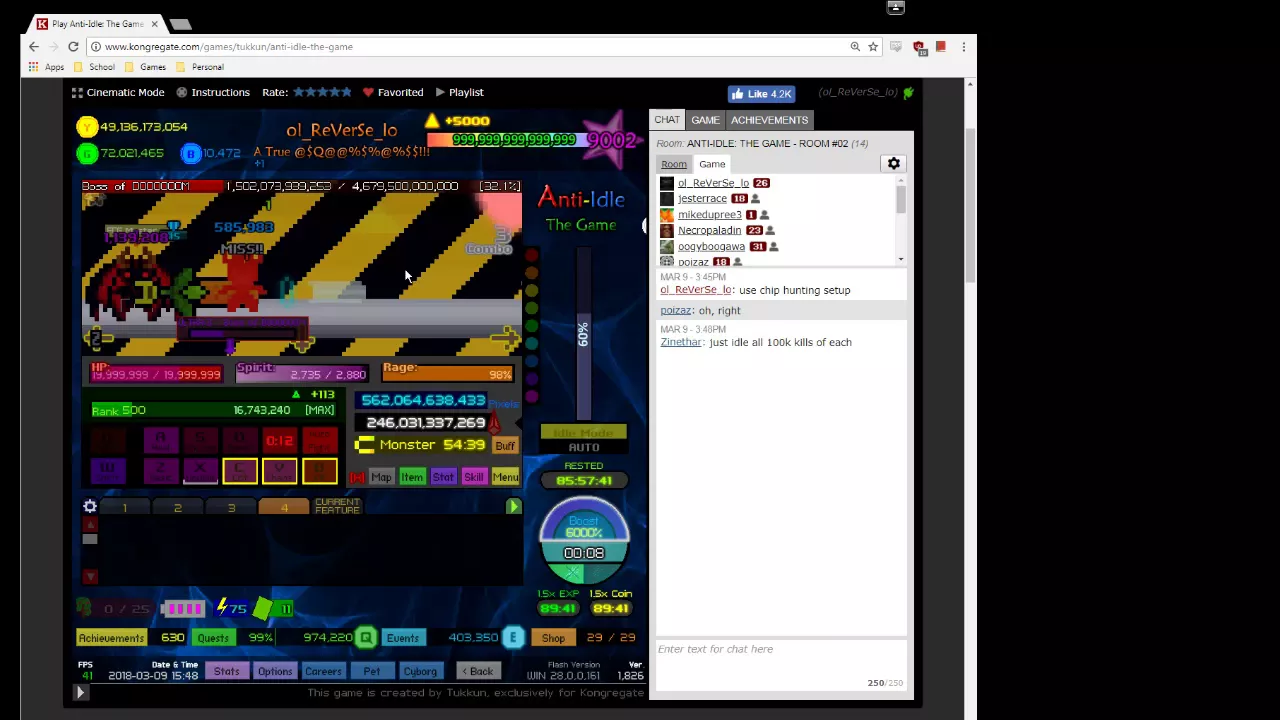The width and height of the screenshot is (1280, 720).
Task: Click the red up arrow in feature panel
Action: click(90, 524)
